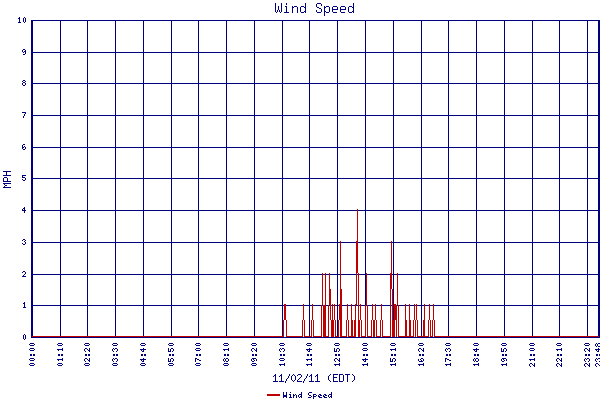This screenshot has width=600, height=400.
Task: Click the 03:30 time label
Action: click(116, 354)
